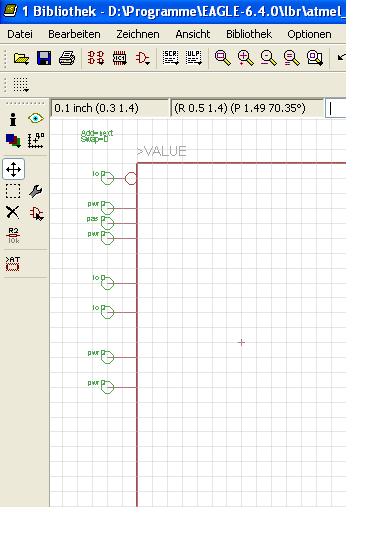Run a ULP program icon
The height and width of the screenshot is (555, 367).
tap(194, 58)
